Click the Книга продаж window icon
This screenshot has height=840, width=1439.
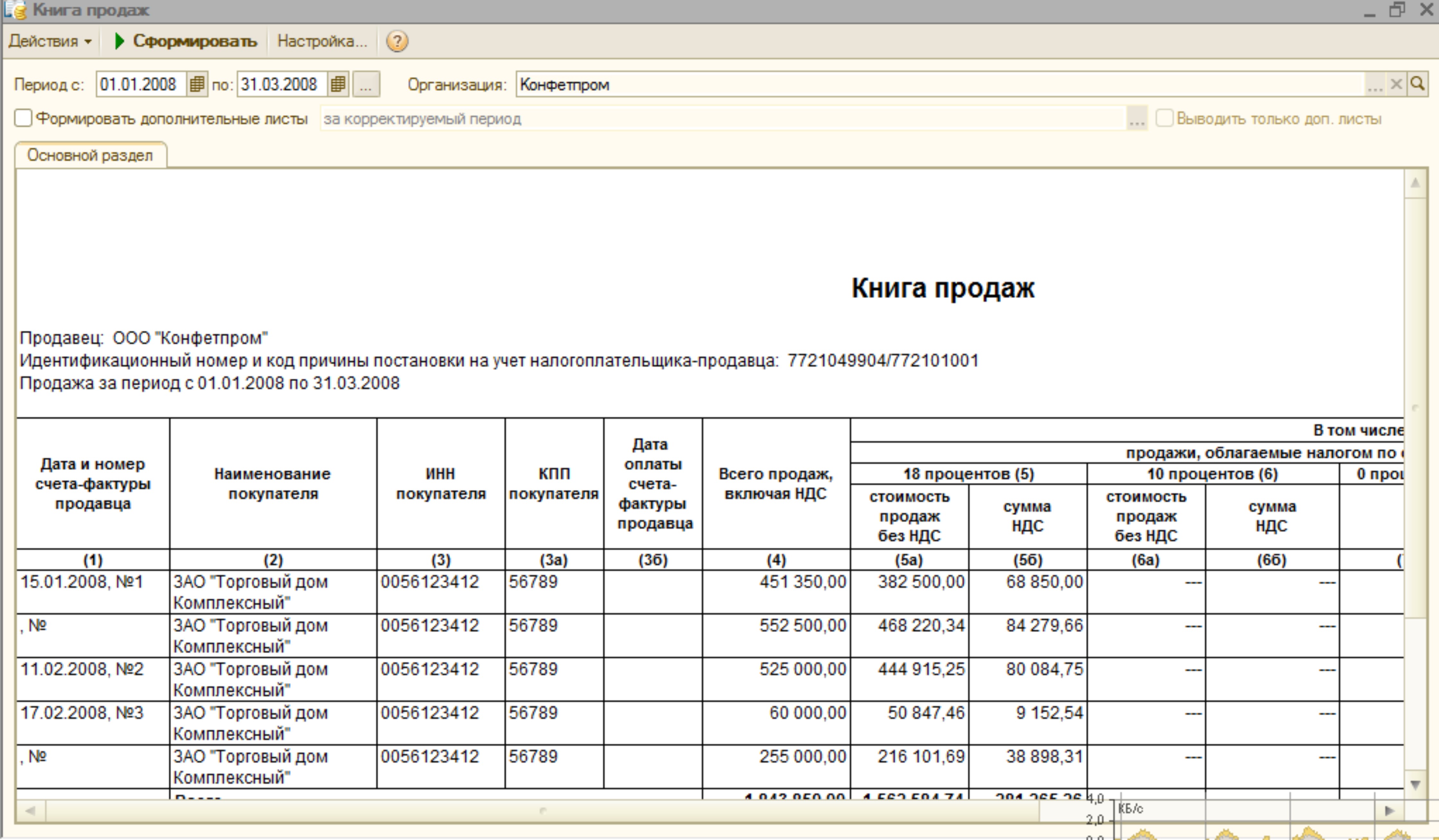15,10
